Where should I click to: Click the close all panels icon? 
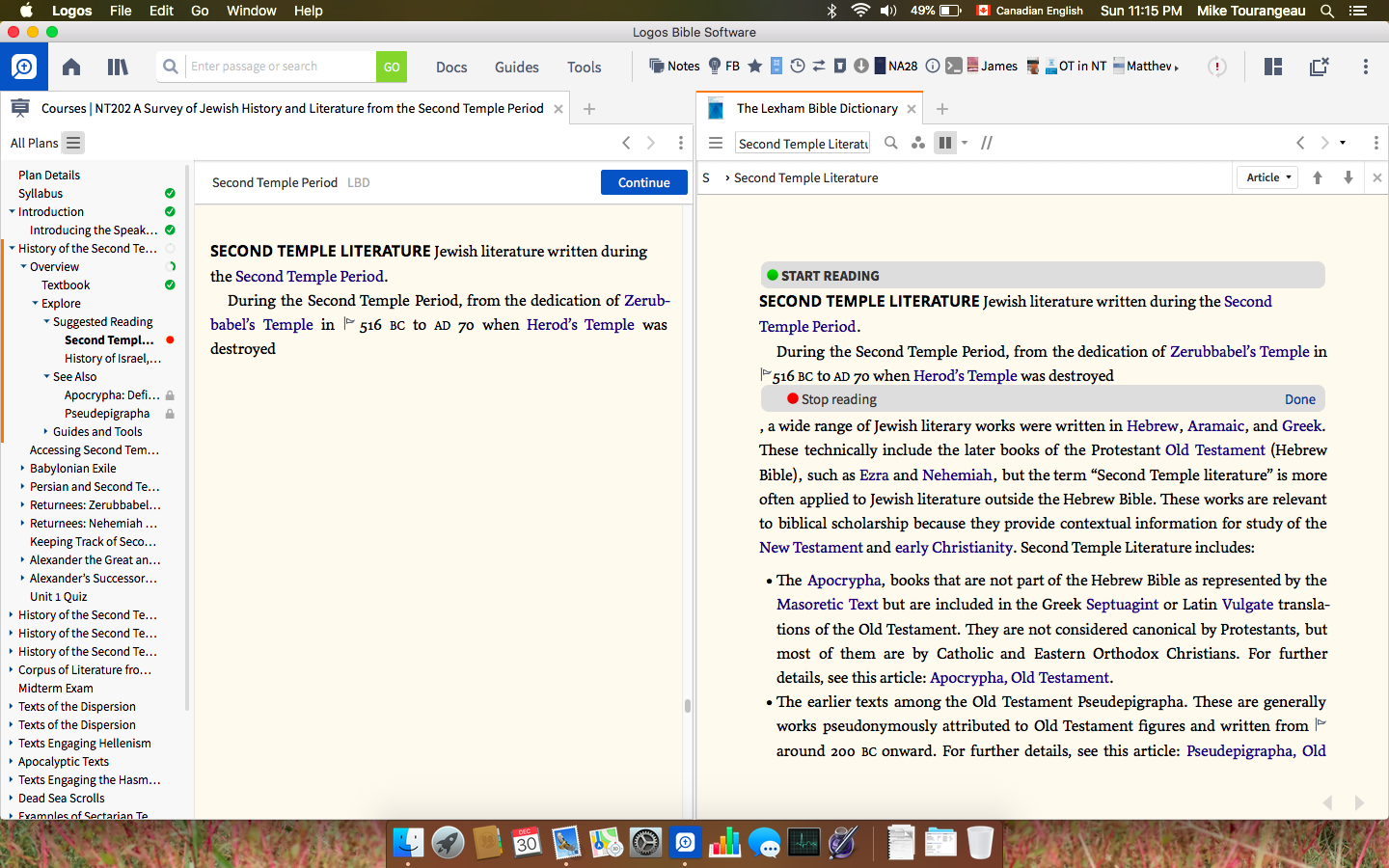click(x=1320, y=67)
